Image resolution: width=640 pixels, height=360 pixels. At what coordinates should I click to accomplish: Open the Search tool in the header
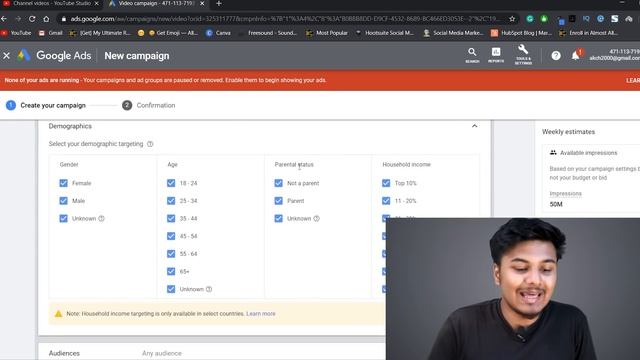click(472, 55)
